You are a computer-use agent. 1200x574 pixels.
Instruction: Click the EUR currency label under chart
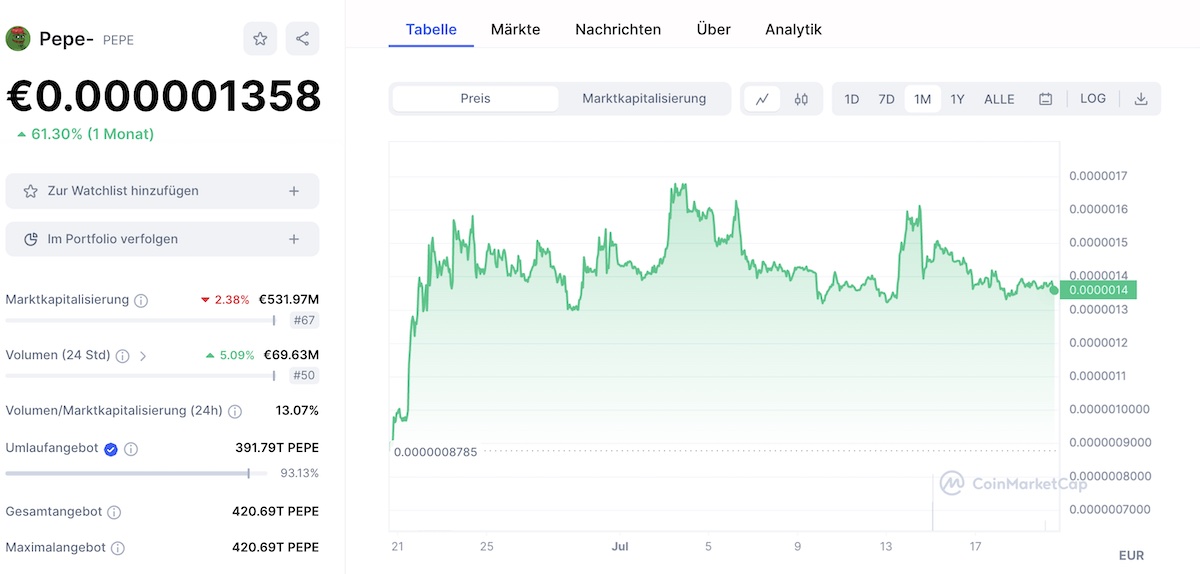click(1131, 555)
